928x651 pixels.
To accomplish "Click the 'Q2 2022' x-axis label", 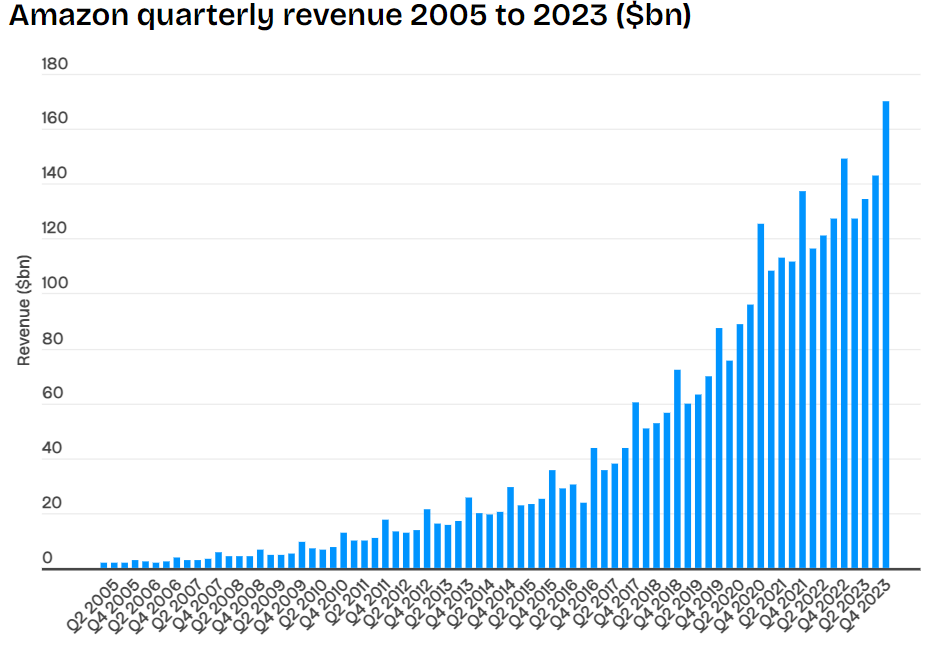I will coord(803,607).
